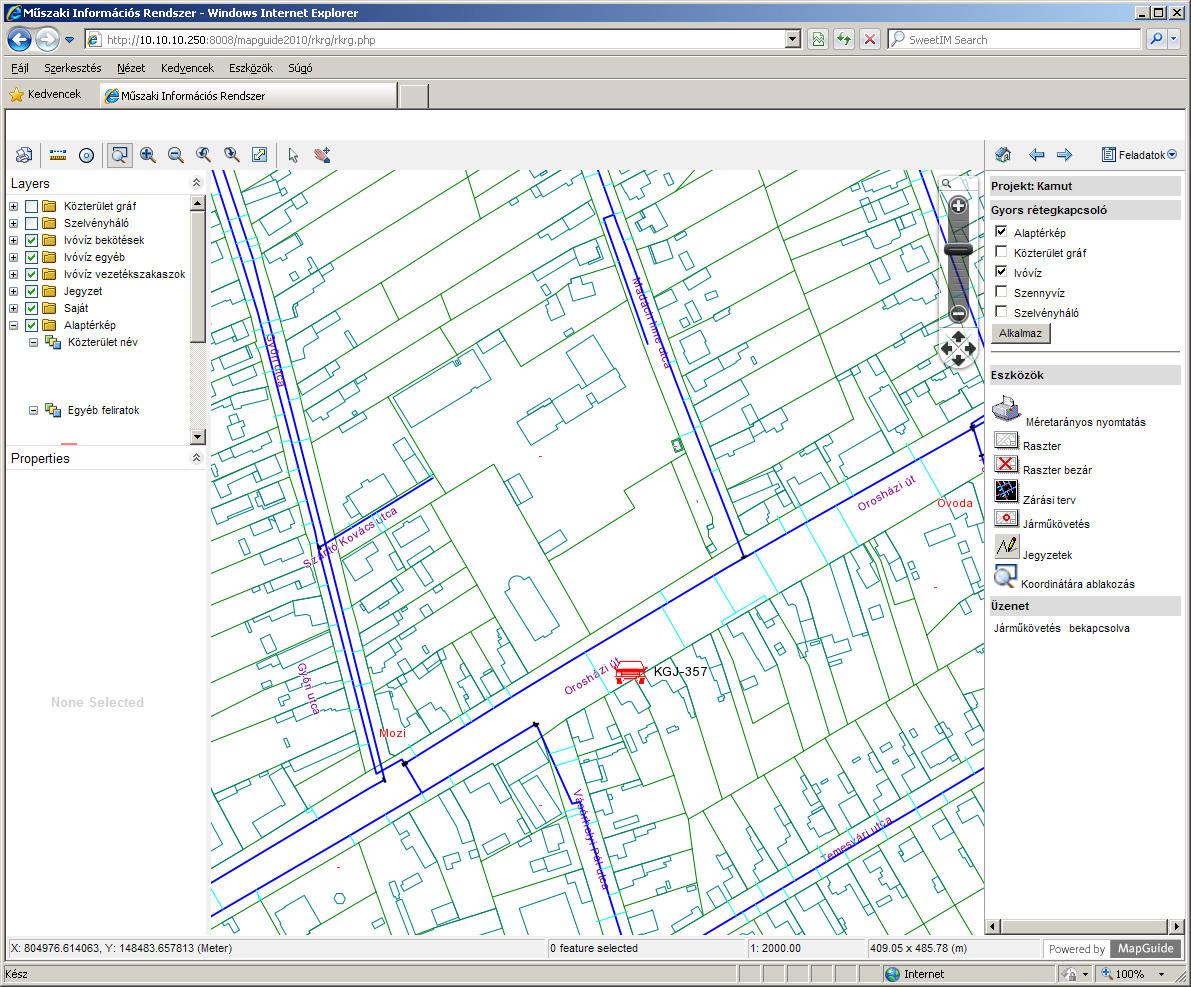Uncheck Alaptérkép in Gyors rétegkapcsoló
The width and height of the screenshot is (1191, 987).
coord(1001,232)
